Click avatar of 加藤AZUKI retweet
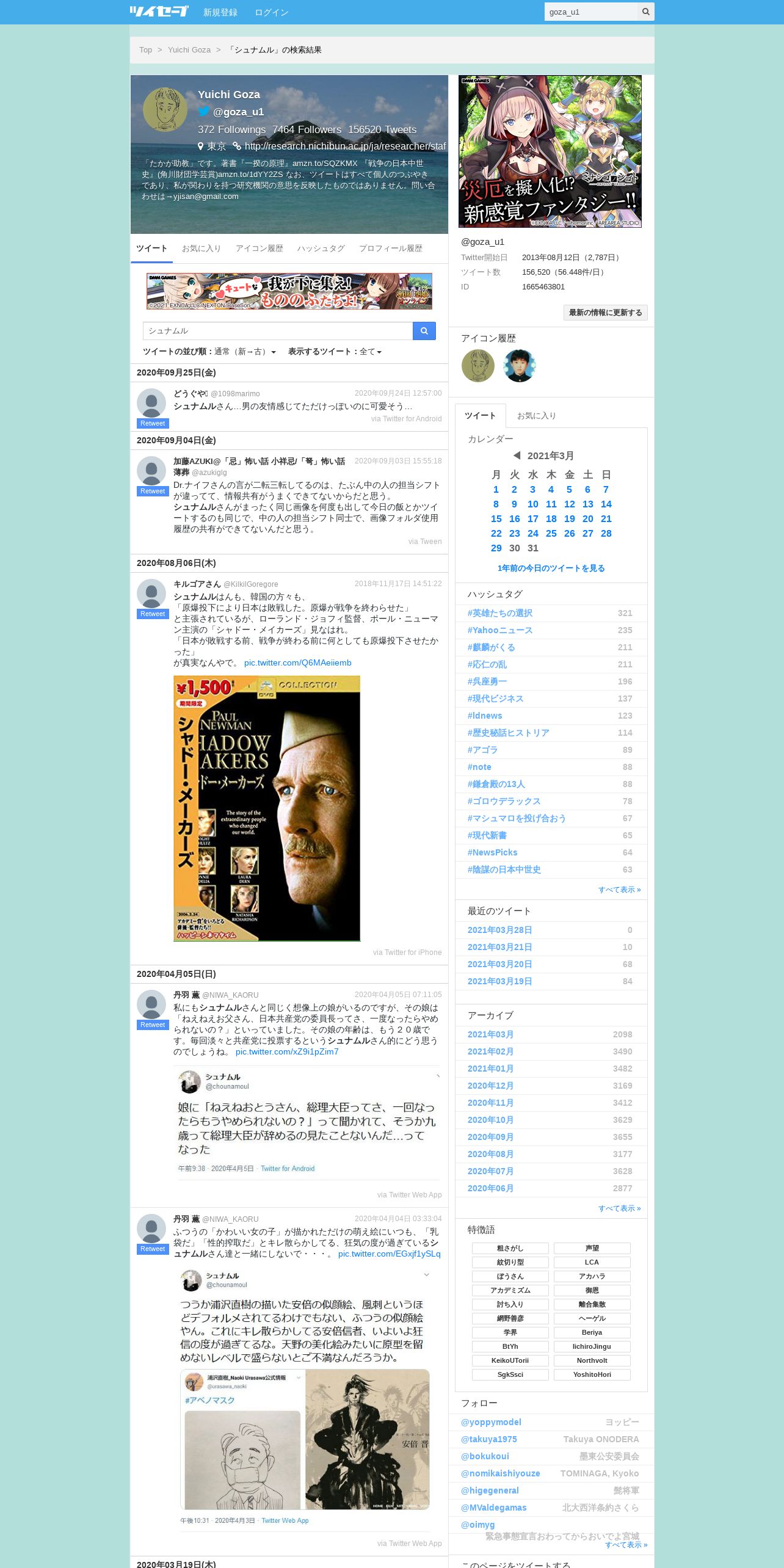Image resolution: width=784 pixels, height=1568 pixels. [151, 471]
